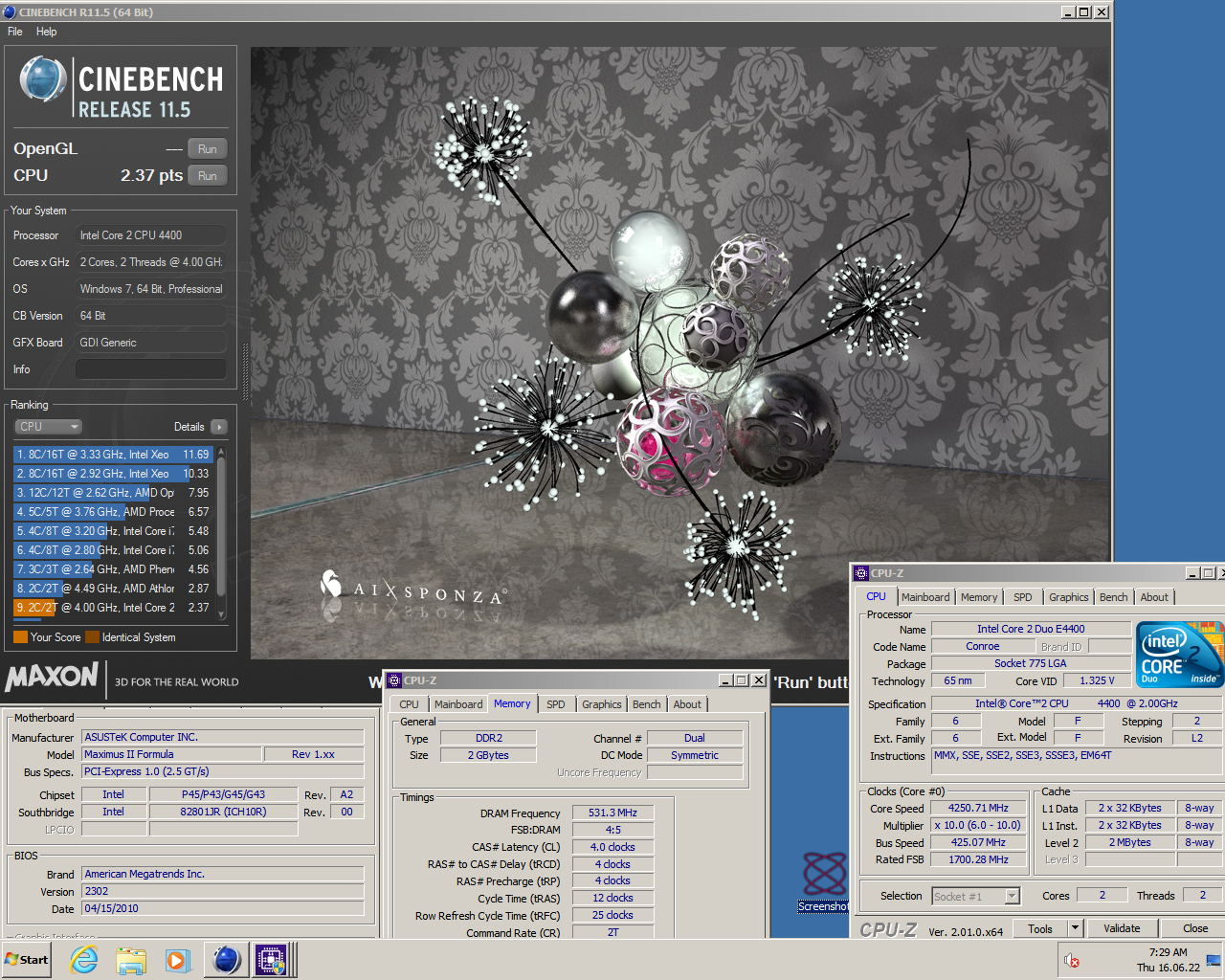Image resolution: width=1225 pixels, height=980 pixels.
Task: Switch to Memory tab in CPU-Z processor window
Action: (x=979, y=597)
